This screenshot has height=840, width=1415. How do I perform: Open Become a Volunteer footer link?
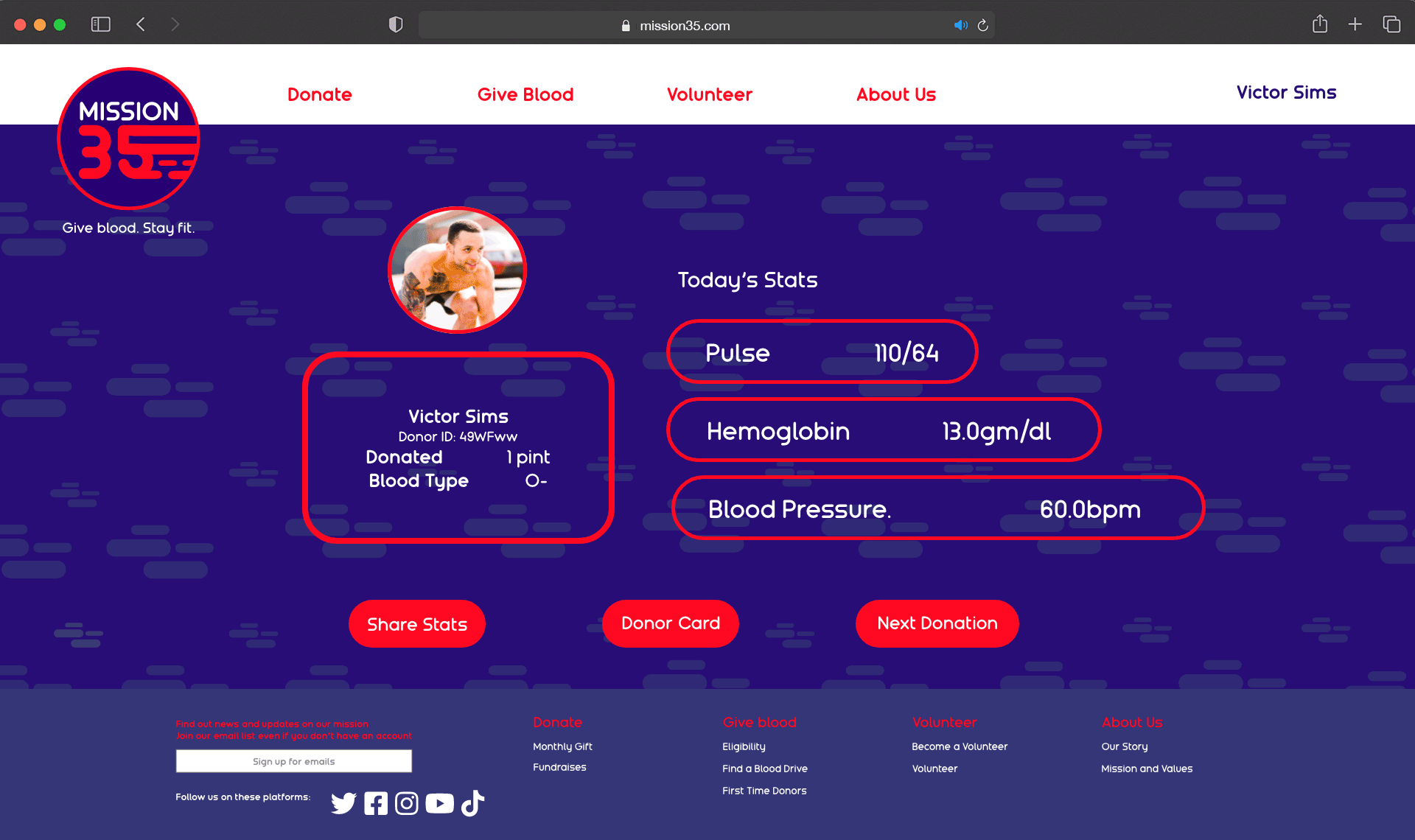[960, 746]
